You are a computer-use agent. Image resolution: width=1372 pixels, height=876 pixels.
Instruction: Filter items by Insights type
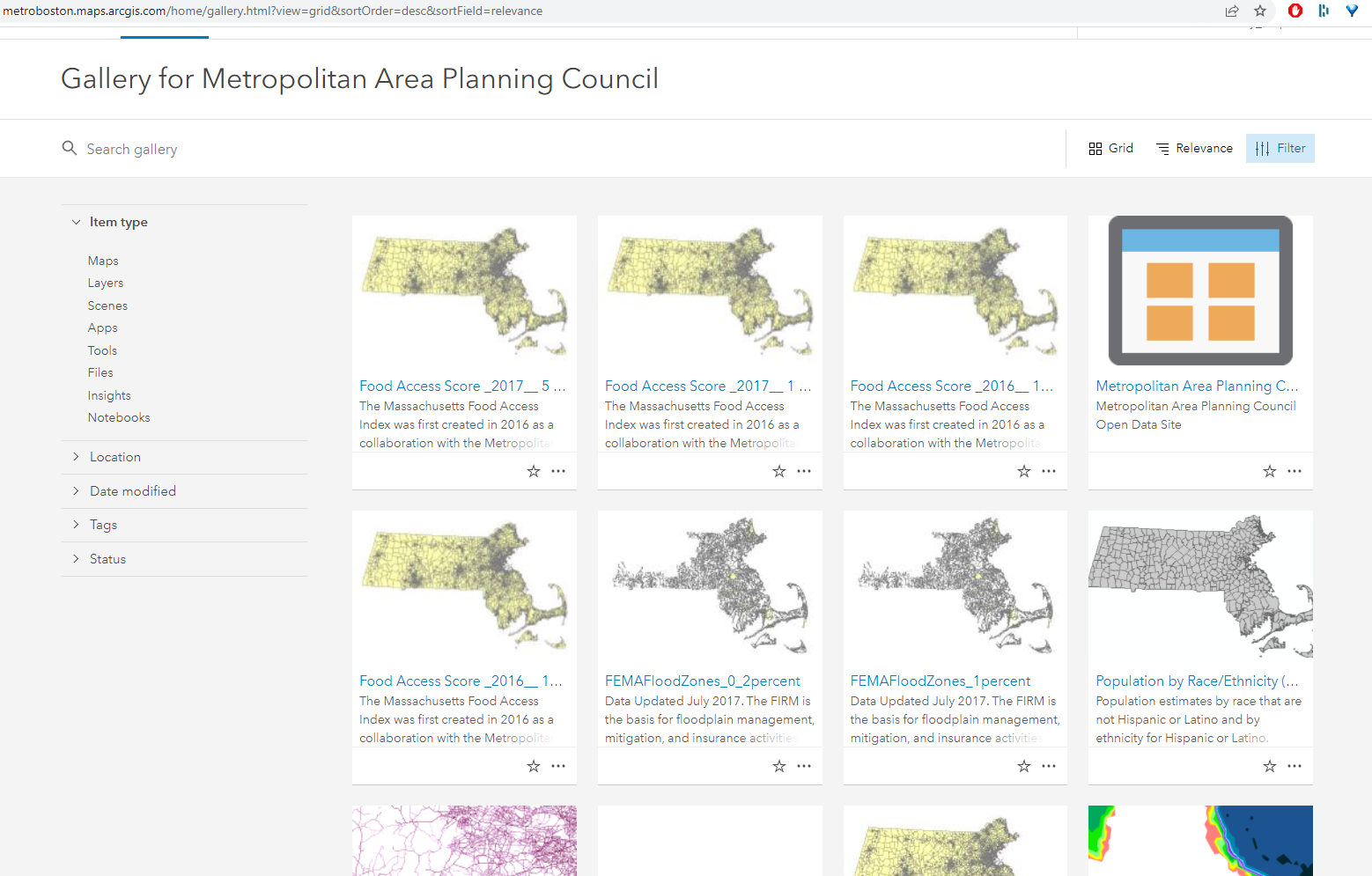[109, 395]
